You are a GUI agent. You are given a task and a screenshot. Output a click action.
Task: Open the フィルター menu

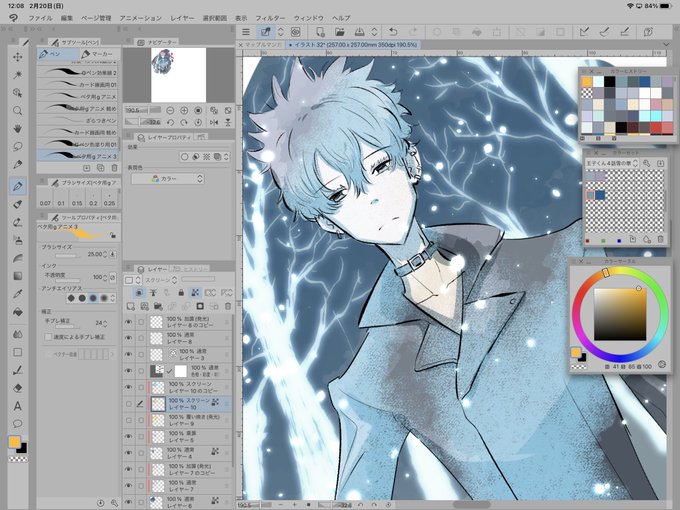click(x=270, y=18)
